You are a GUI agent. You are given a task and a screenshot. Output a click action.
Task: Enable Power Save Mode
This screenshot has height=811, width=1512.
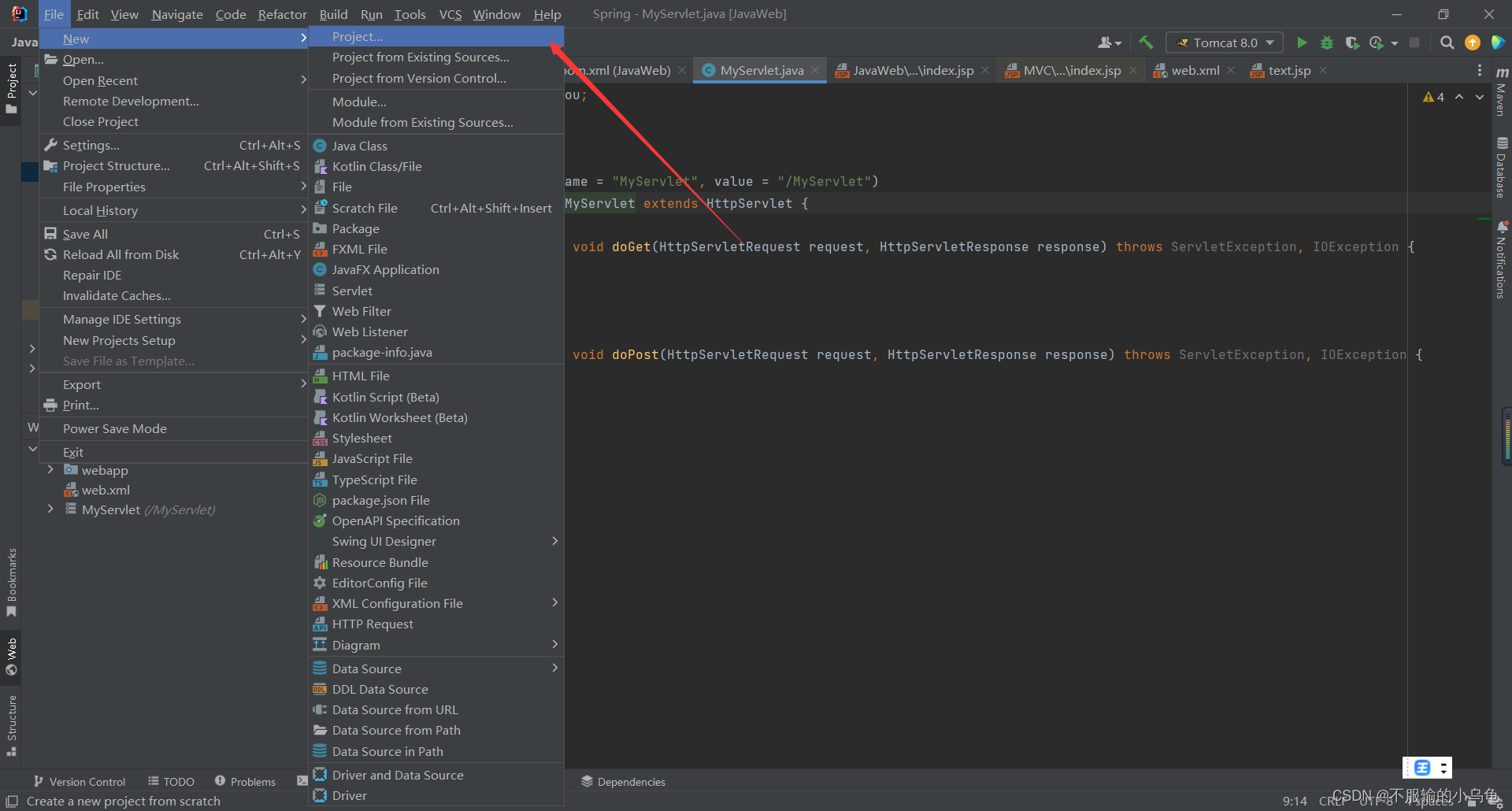pyautogui.click(x=173, y=428)
